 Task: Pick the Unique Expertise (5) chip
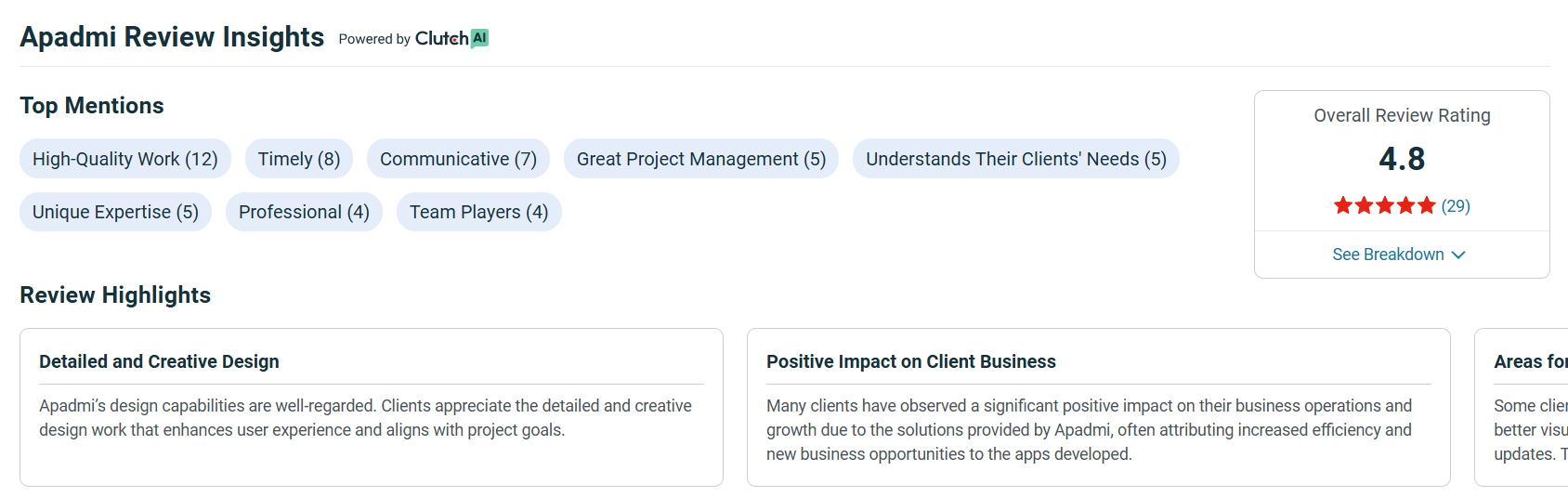115,212
